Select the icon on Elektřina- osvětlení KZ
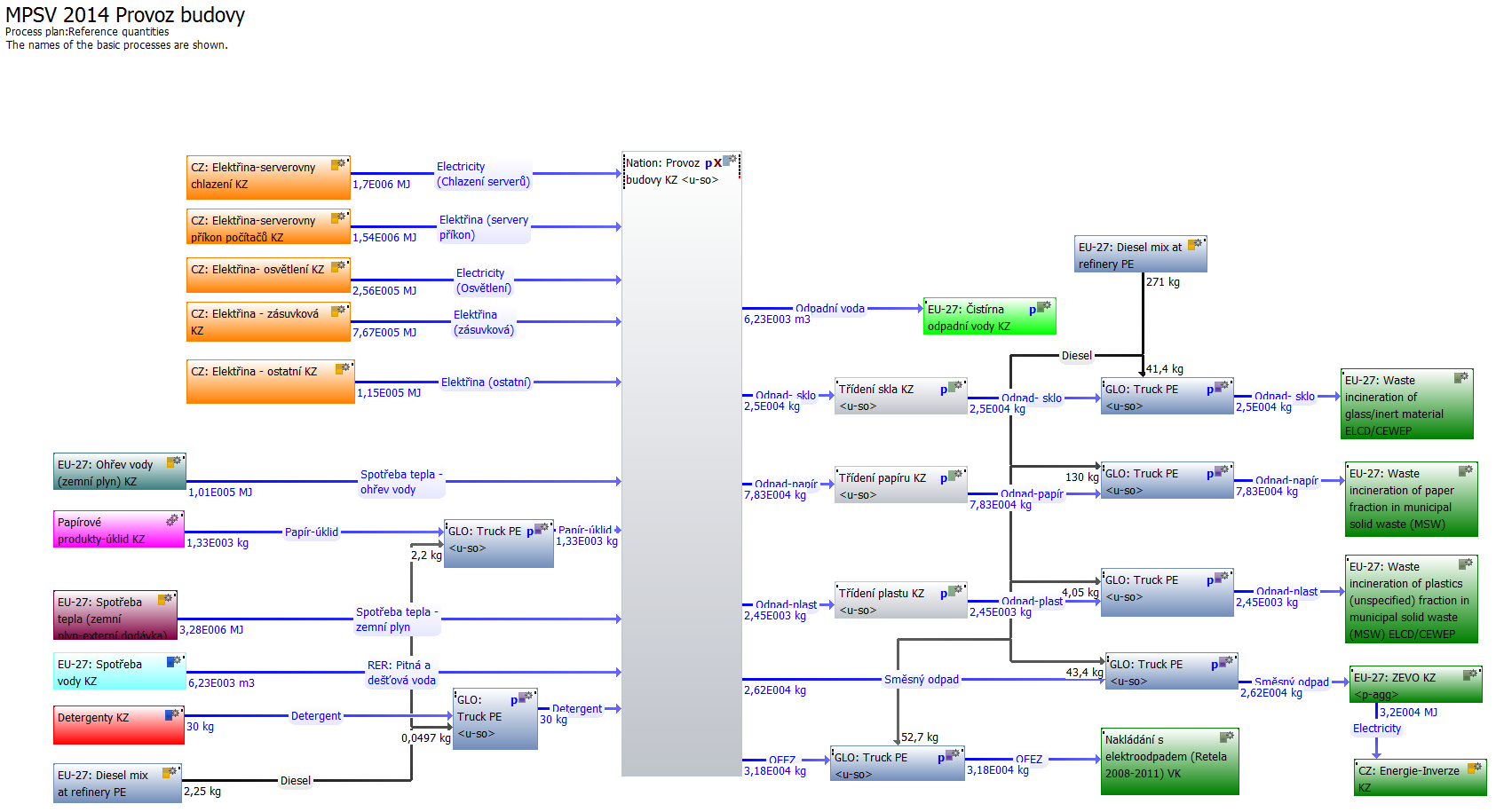1496x812 pixels. pos(338,266)
